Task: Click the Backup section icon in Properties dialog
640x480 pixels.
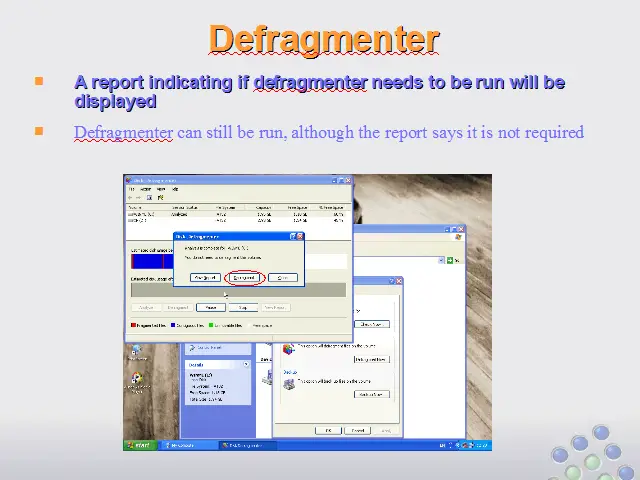Action: point(289,383)
